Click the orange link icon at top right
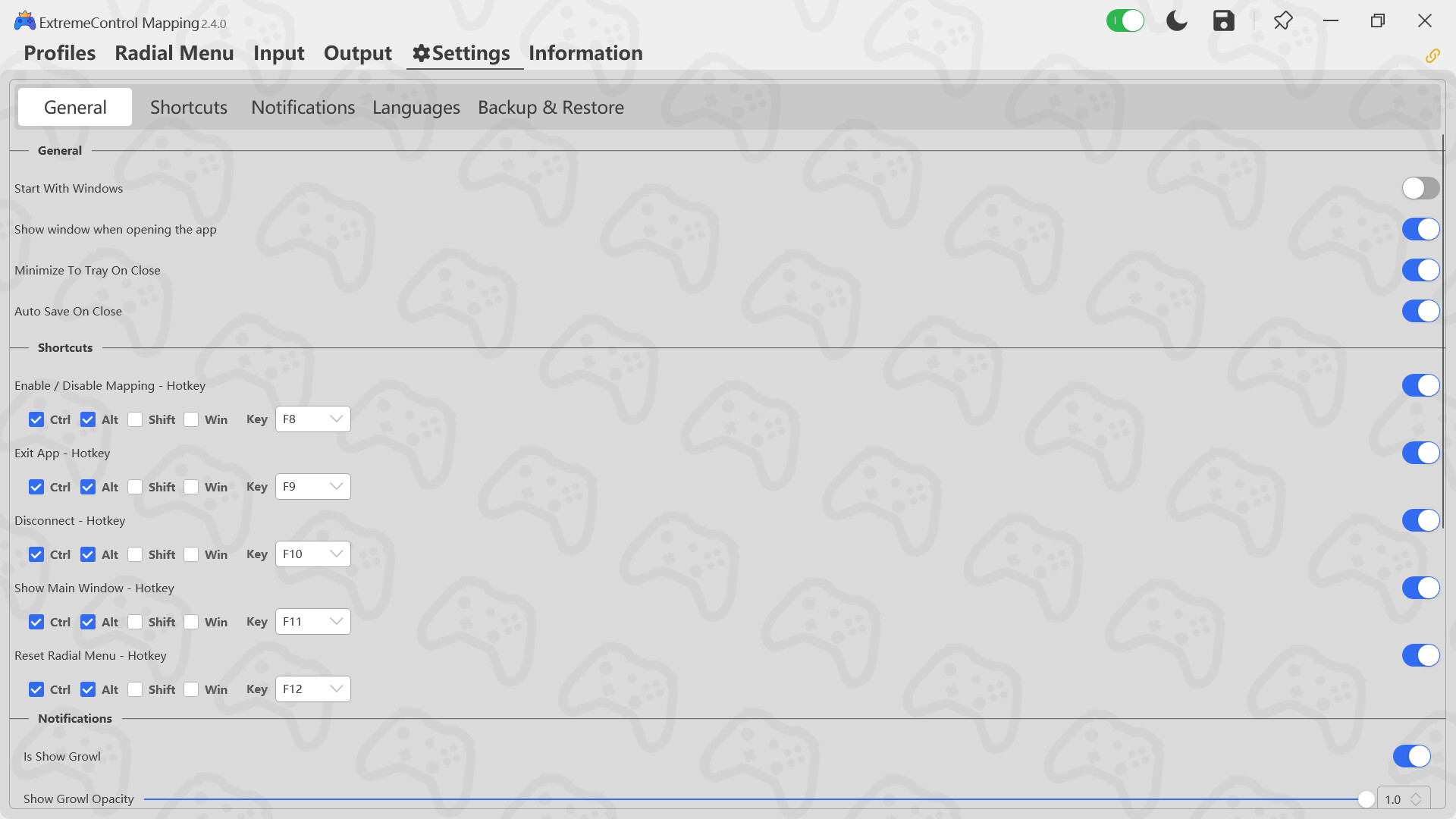The height and width of the screenshot is (819, 1456). coord(1432,55)
